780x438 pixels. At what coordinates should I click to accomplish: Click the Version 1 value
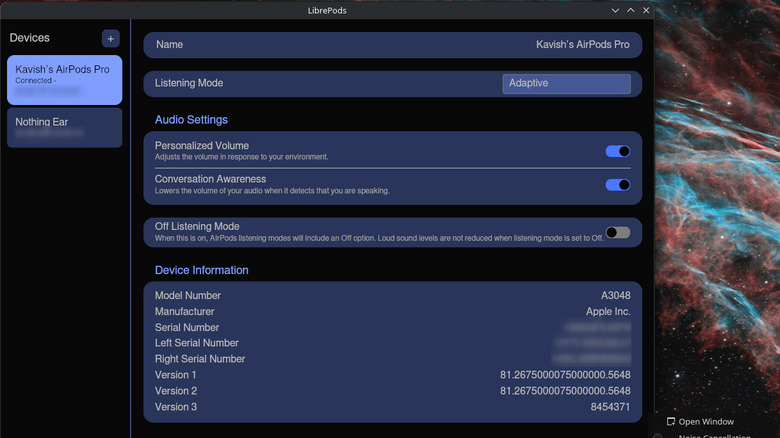(565, 375)
